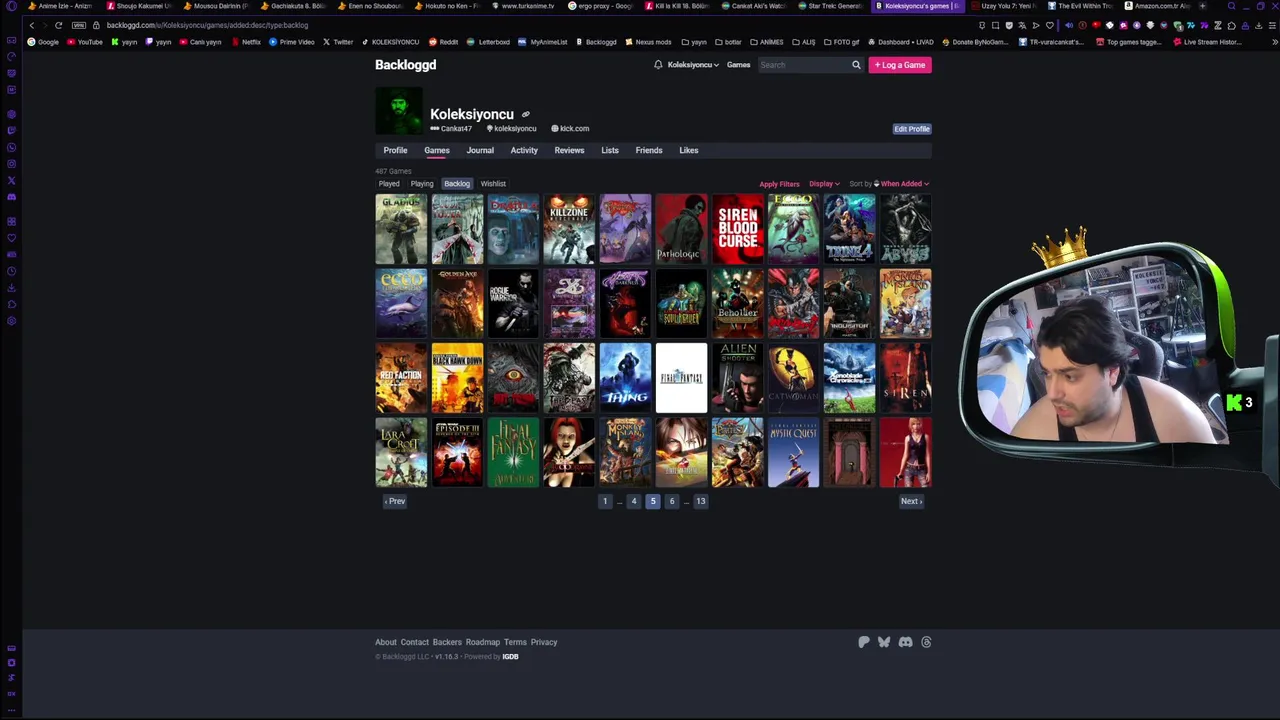Screen dimensions: 1280x720
Task: Click the browser back arrow
Action: pos(32,25)
